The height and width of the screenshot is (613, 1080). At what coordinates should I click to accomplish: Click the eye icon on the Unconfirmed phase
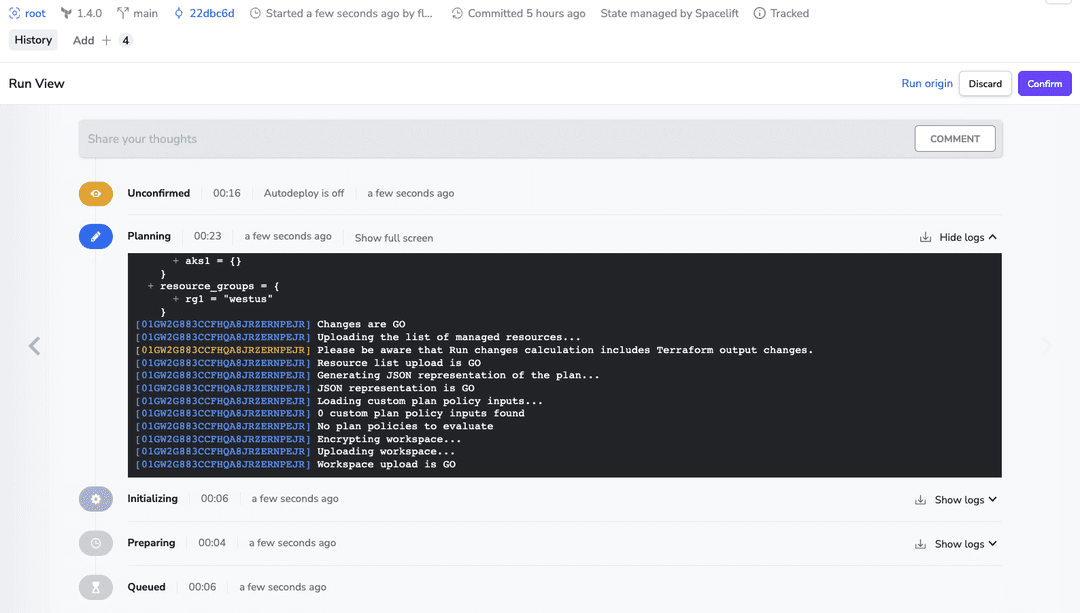pos(95,193)
